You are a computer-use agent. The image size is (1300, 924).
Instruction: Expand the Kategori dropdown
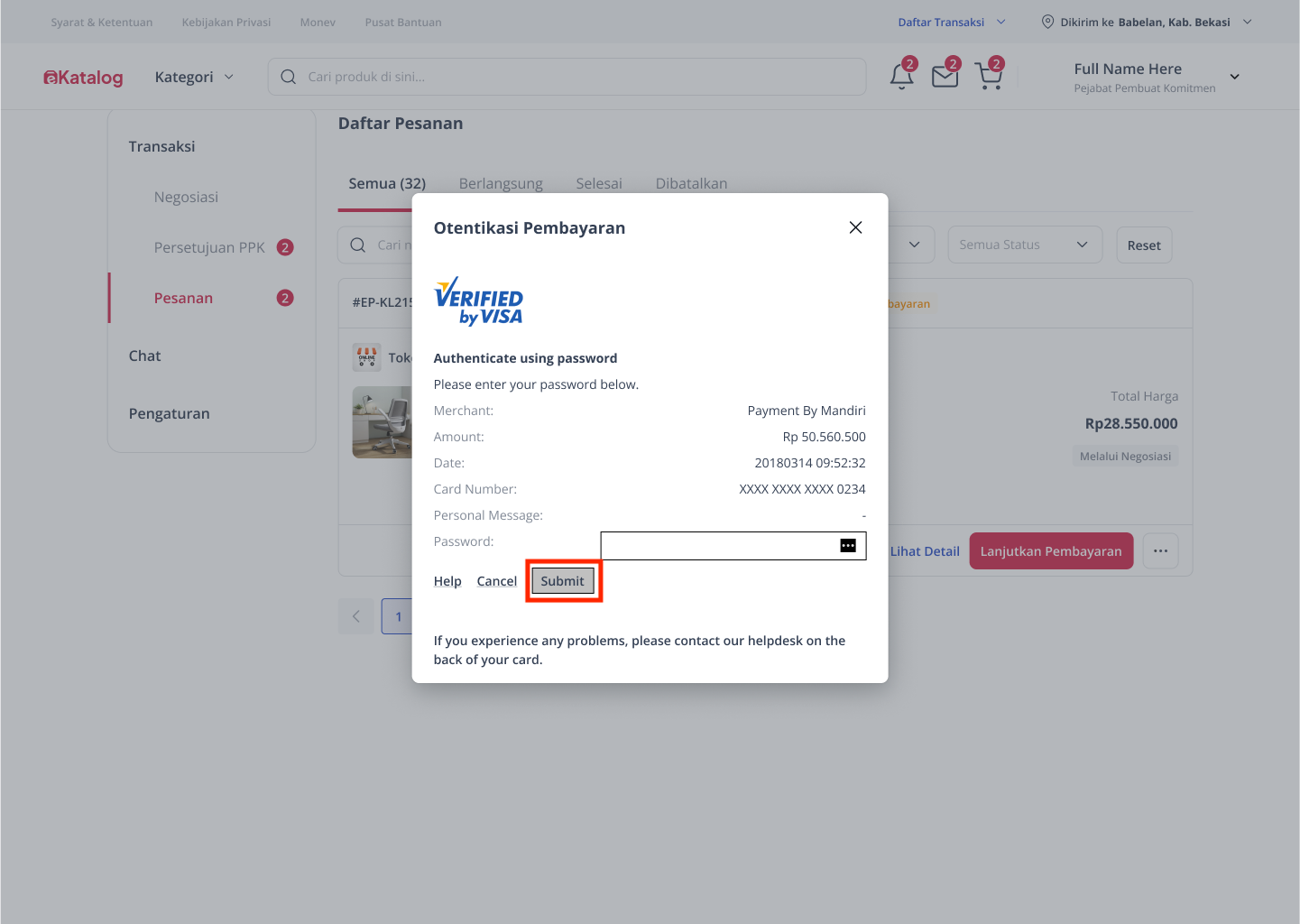pyautogui.click(x=194, y=77)
